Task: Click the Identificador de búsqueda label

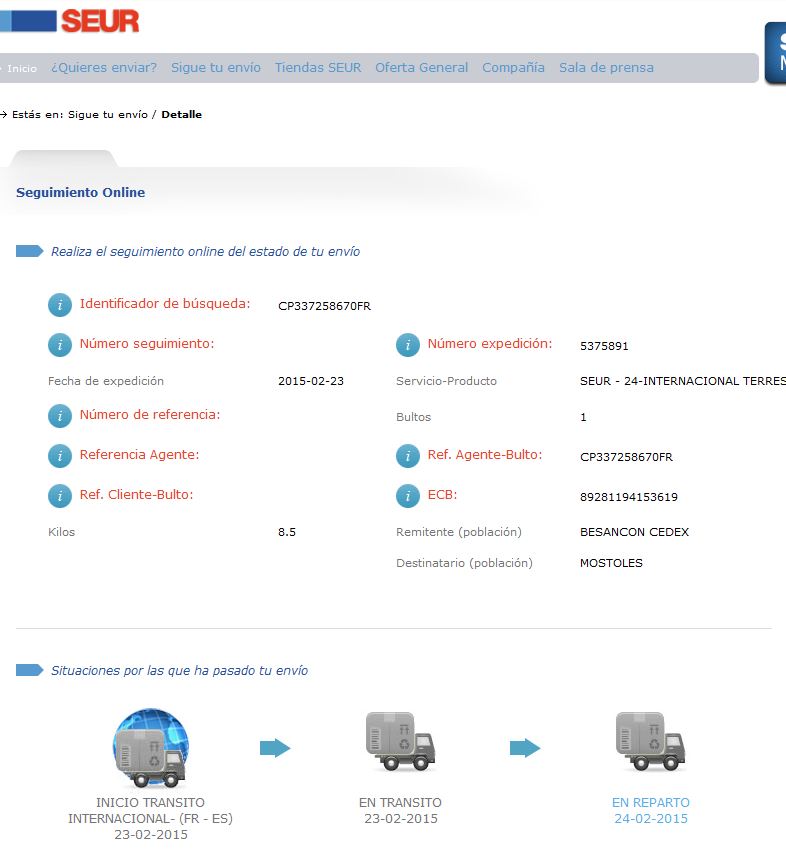Action: [x=165, y=304]
